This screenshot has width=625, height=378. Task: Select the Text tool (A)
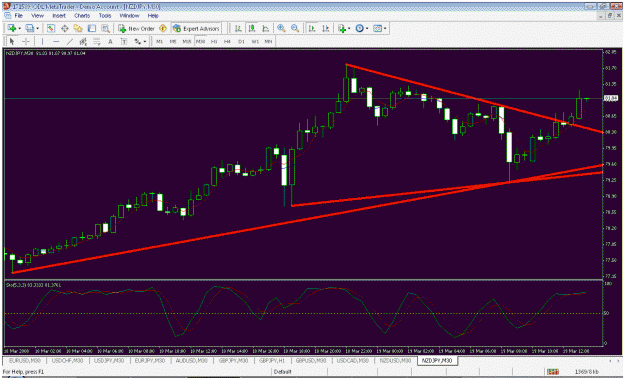coord(110,41)
